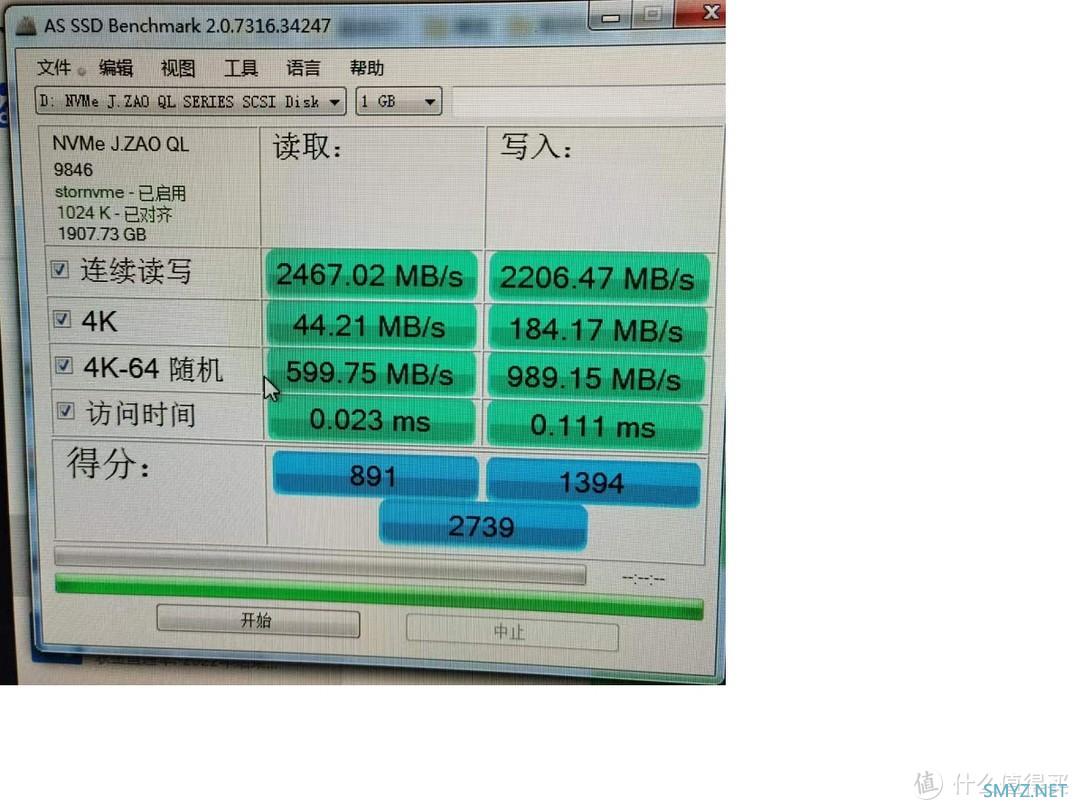Click the 2739 total score
1080x810 pixels.
pyautogui.click(x=482, y=526)
